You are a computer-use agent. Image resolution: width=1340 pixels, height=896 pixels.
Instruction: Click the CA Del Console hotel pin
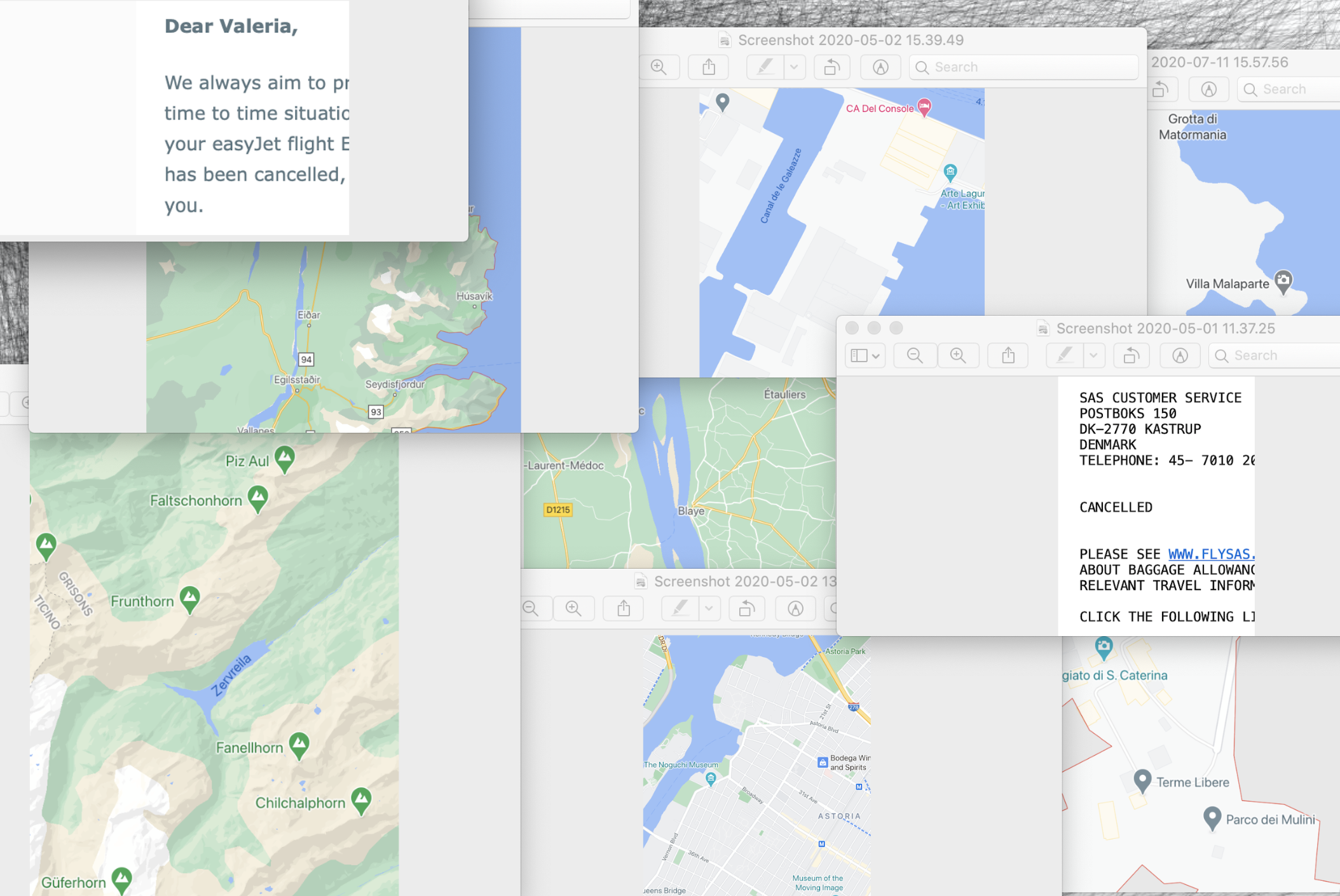pyautogui.click(x=924, y=107)
